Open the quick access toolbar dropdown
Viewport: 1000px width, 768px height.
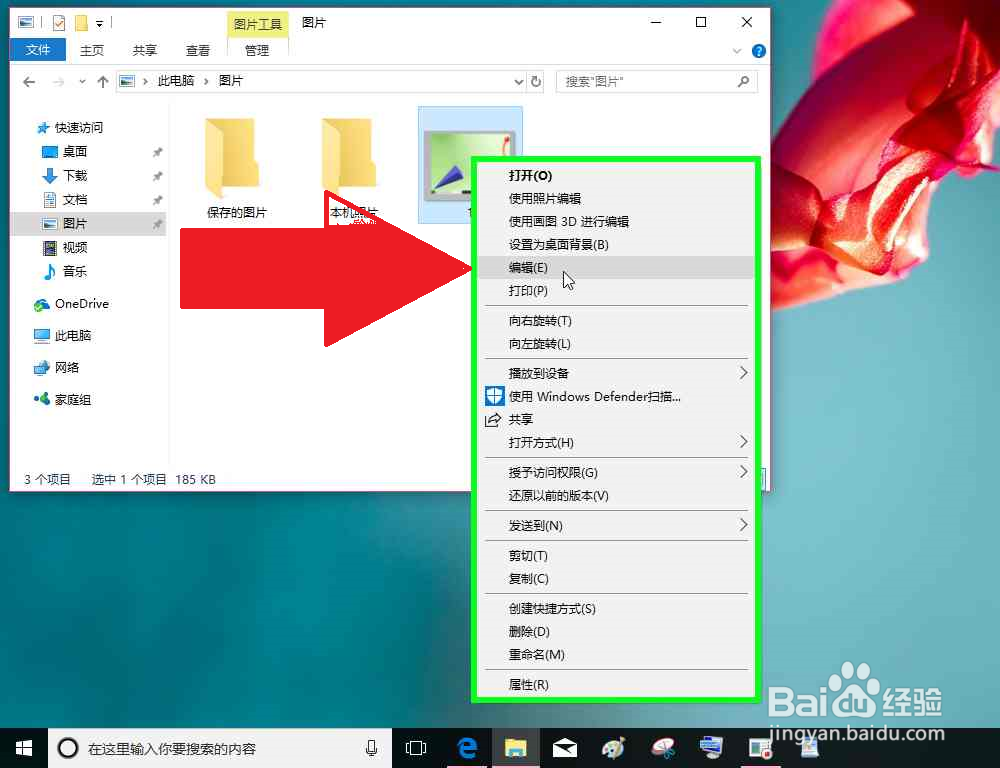click(99, 24)
